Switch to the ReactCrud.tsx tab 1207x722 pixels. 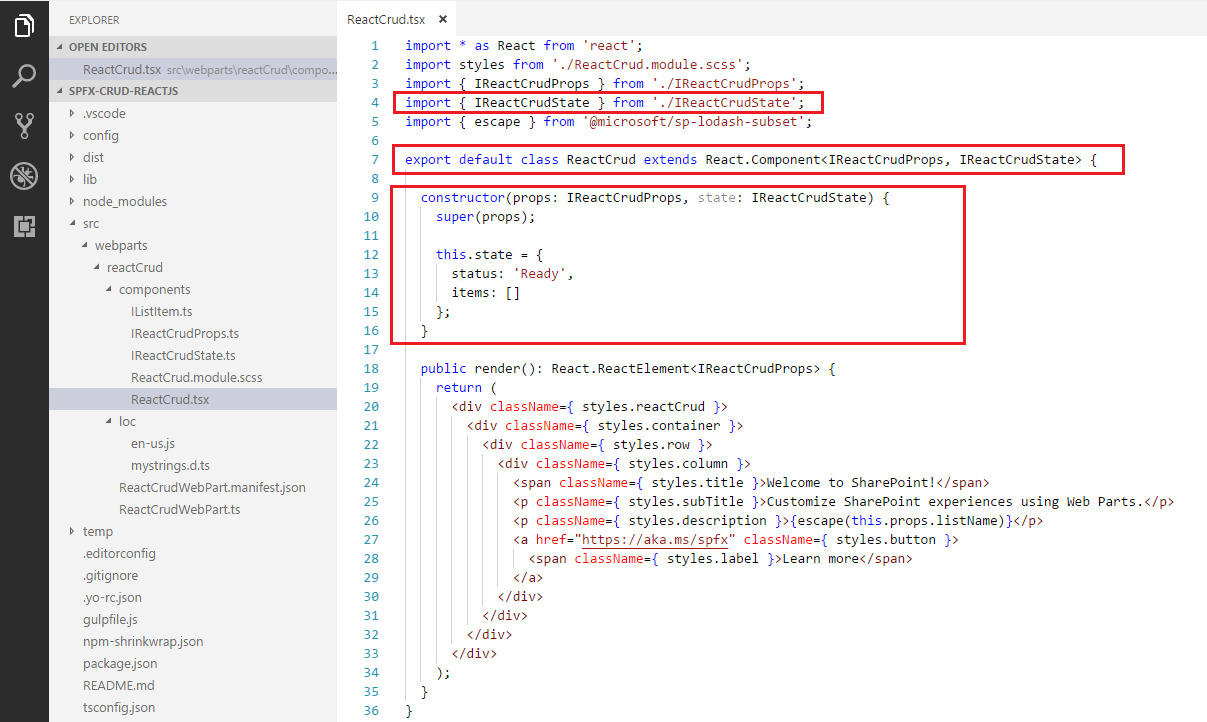[x=386, y=19]
